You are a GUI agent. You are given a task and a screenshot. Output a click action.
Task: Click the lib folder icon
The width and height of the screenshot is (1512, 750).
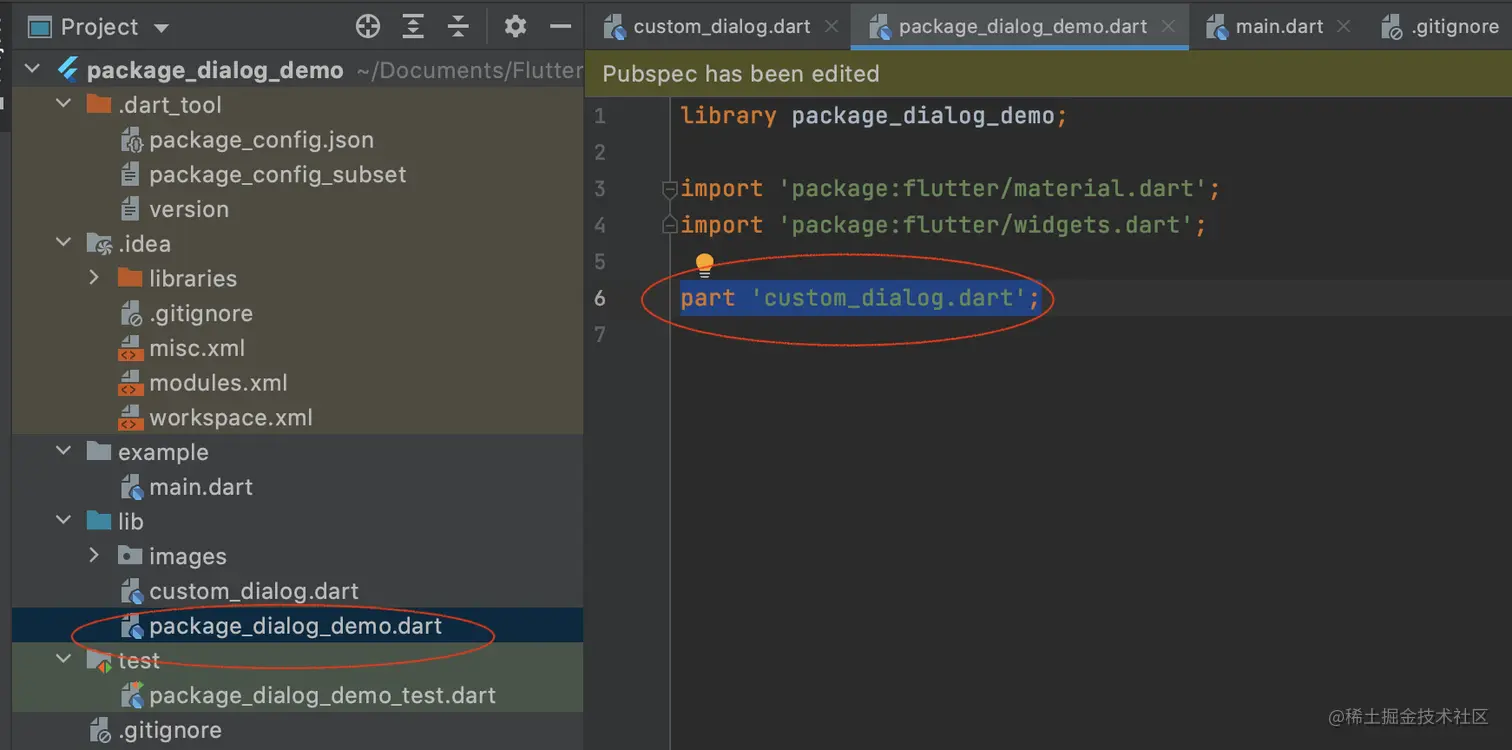click(x=99, y=520)
